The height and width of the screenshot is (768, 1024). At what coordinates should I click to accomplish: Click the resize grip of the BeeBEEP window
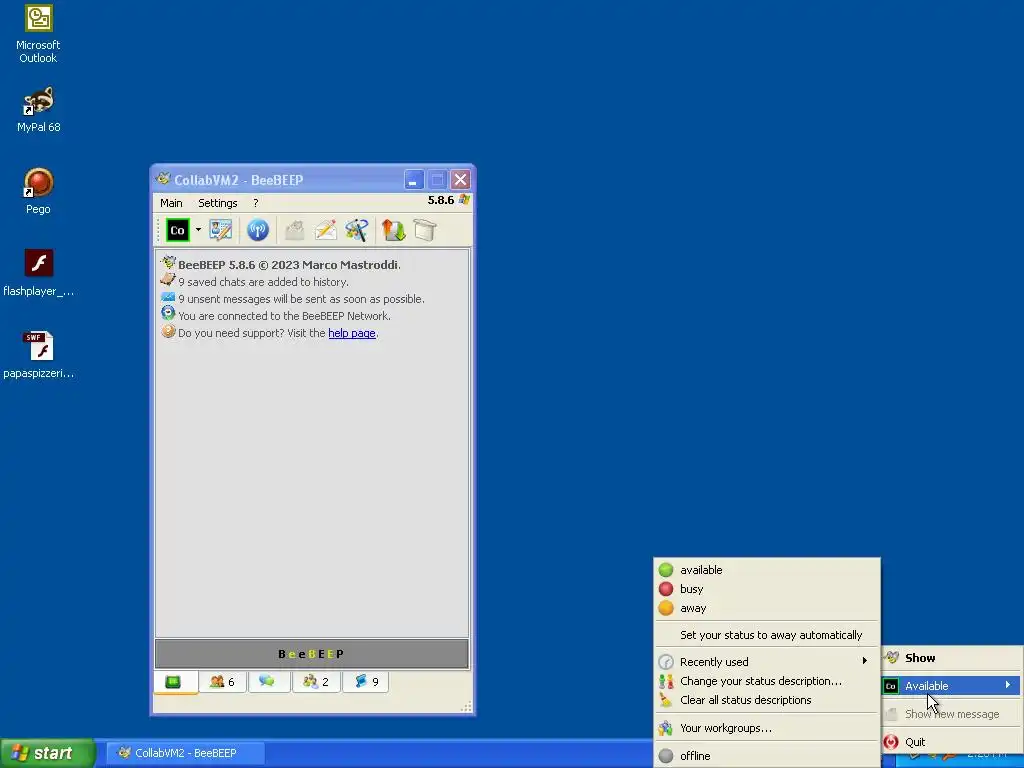pos(466,707)
